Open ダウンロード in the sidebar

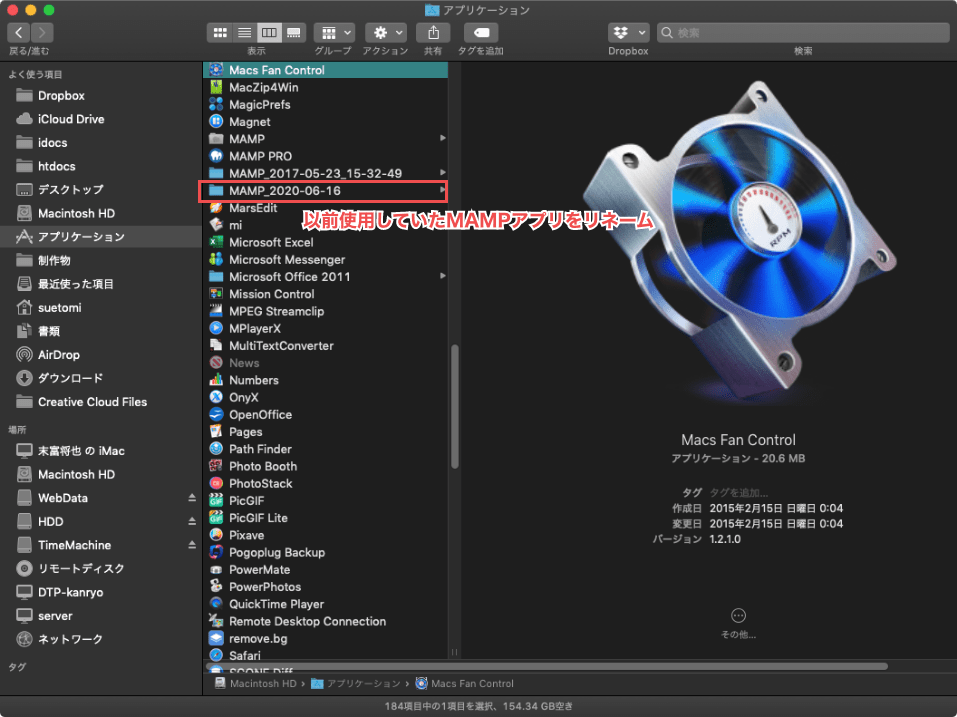click(x=70, y=378)
